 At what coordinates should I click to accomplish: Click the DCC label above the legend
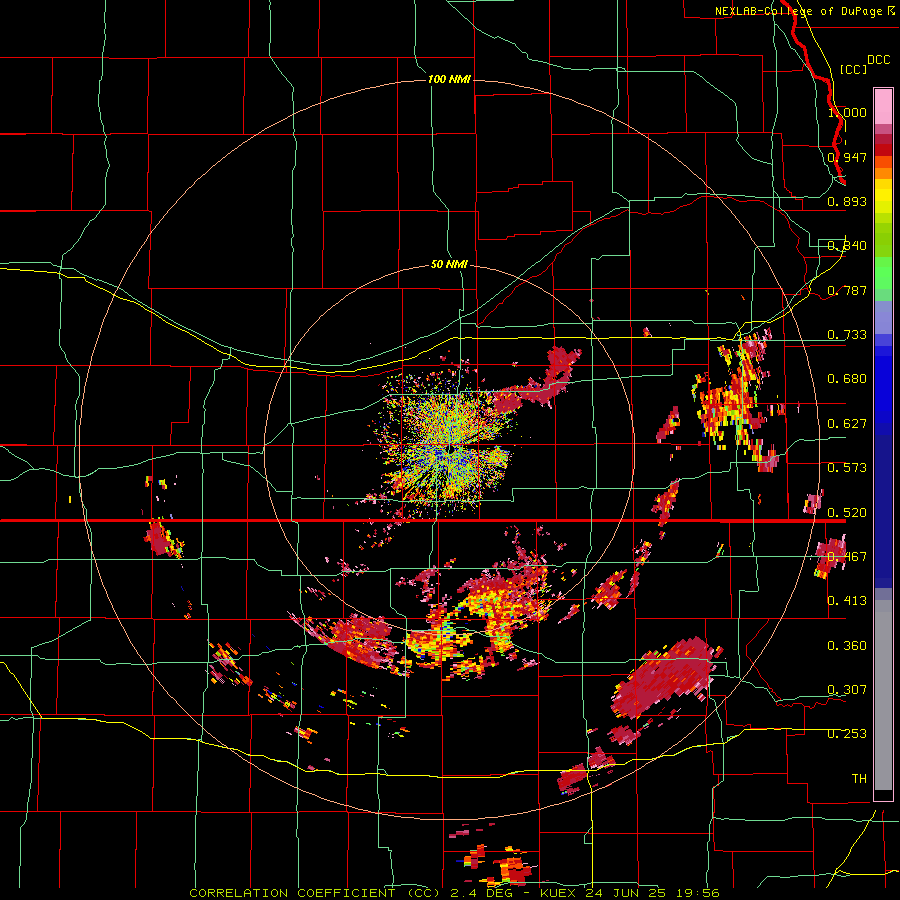click(879, 60)
